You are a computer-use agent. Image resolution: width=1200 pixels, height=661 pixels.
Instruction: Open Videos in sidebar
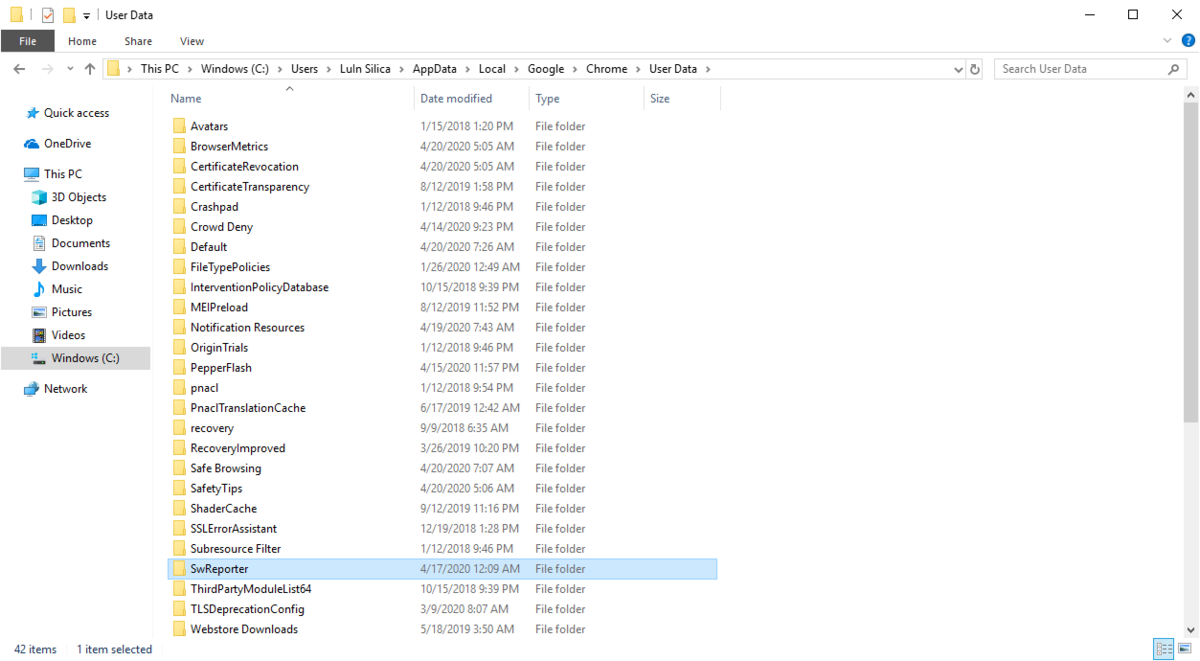pos(68,335)
